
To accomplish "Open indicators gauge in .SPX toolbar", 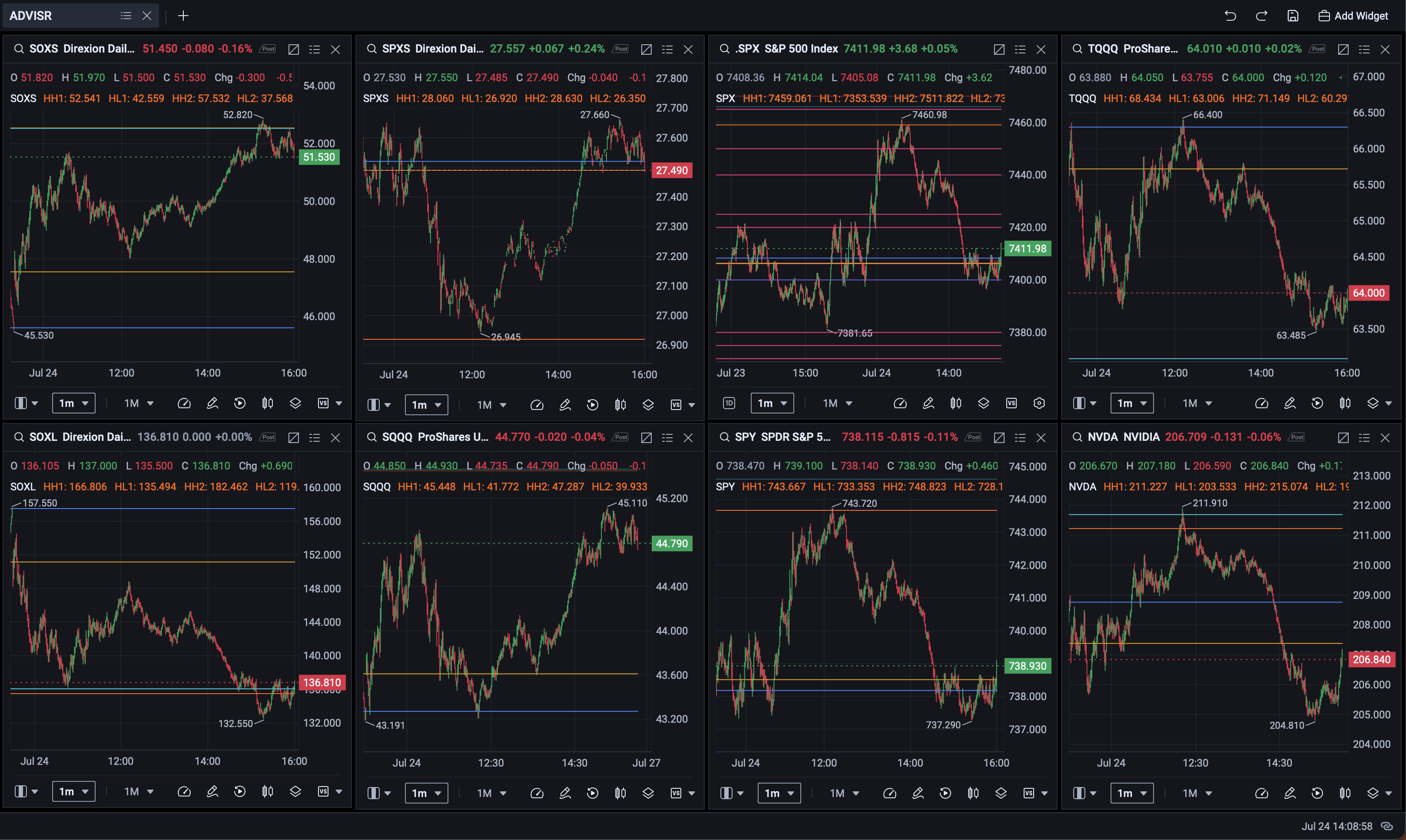I will (900, 403).
